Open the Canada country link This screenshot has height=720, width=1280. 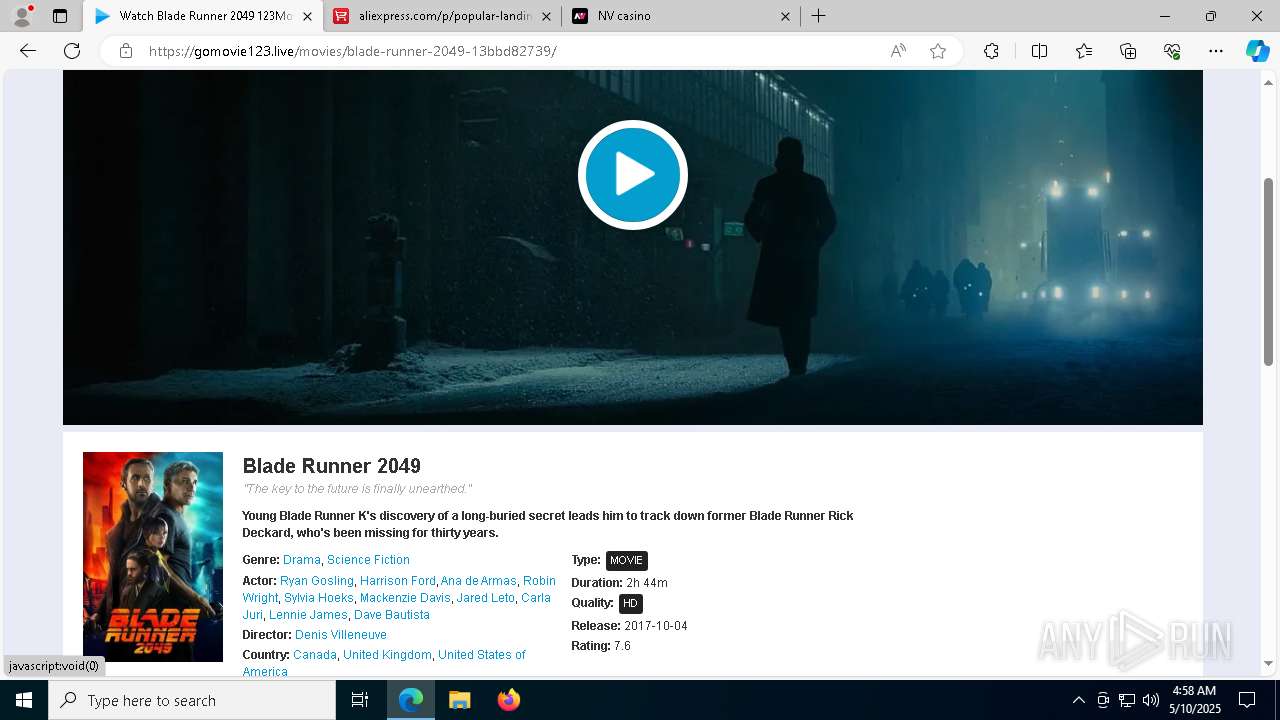(x=315, y=655)
